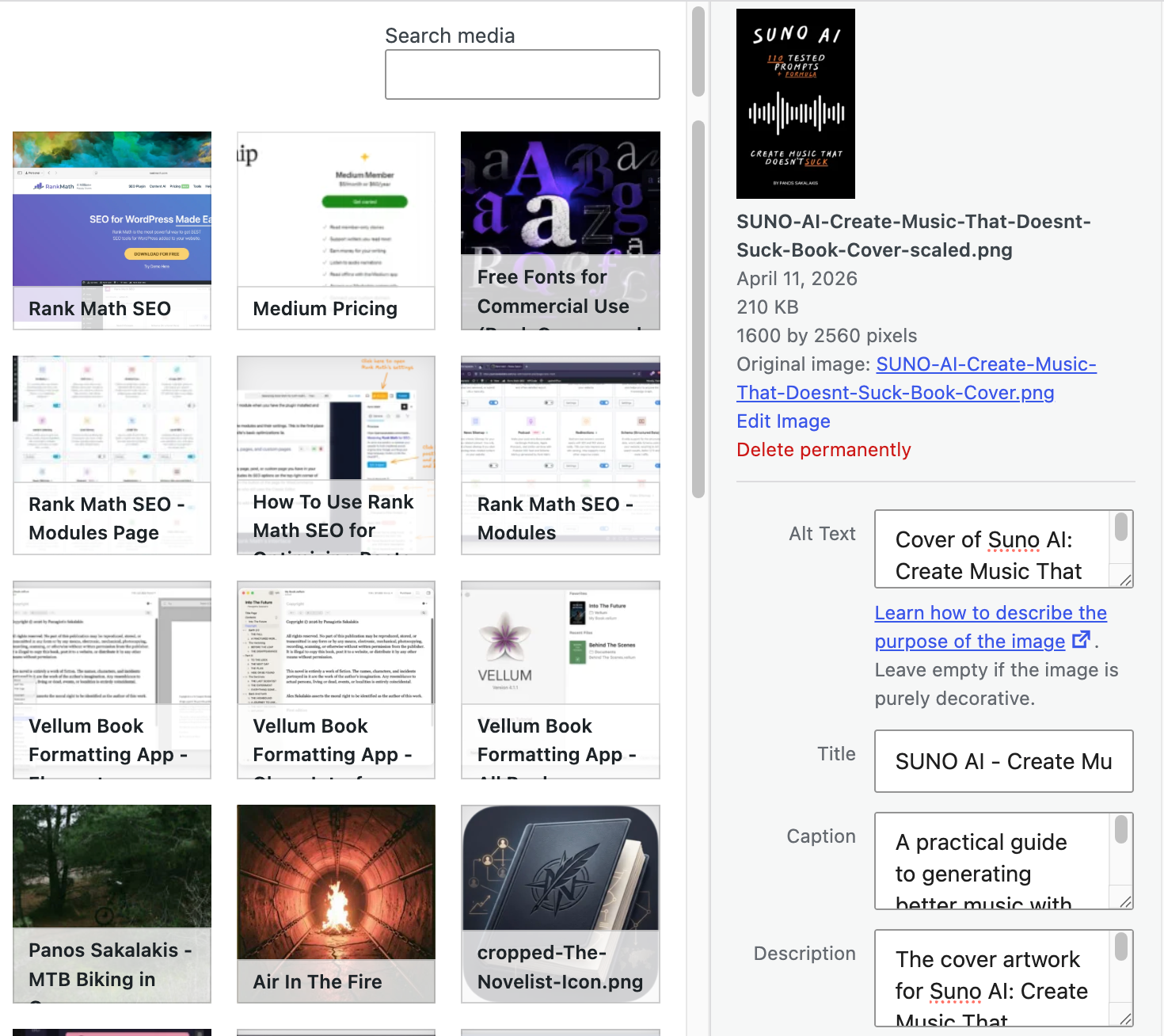This screenshot has height=1036, width=1164.
Task: Open Learn how to describe the purpose link
Action: 991,627
